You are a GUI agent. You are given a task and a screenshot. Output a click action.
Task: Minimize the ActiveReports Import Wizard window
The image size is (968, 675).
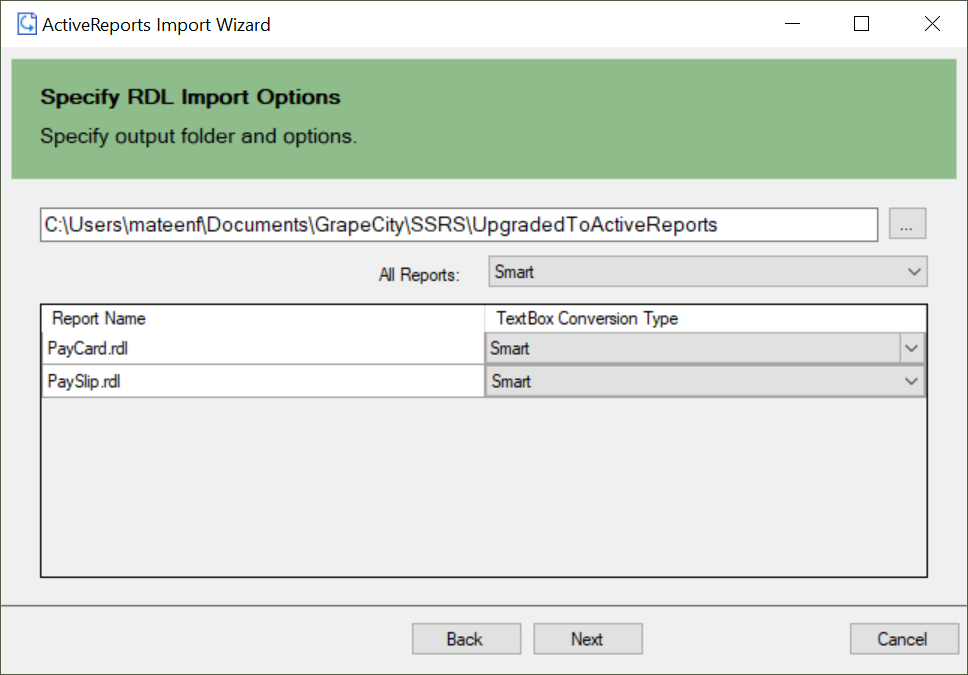click(793, 23)
